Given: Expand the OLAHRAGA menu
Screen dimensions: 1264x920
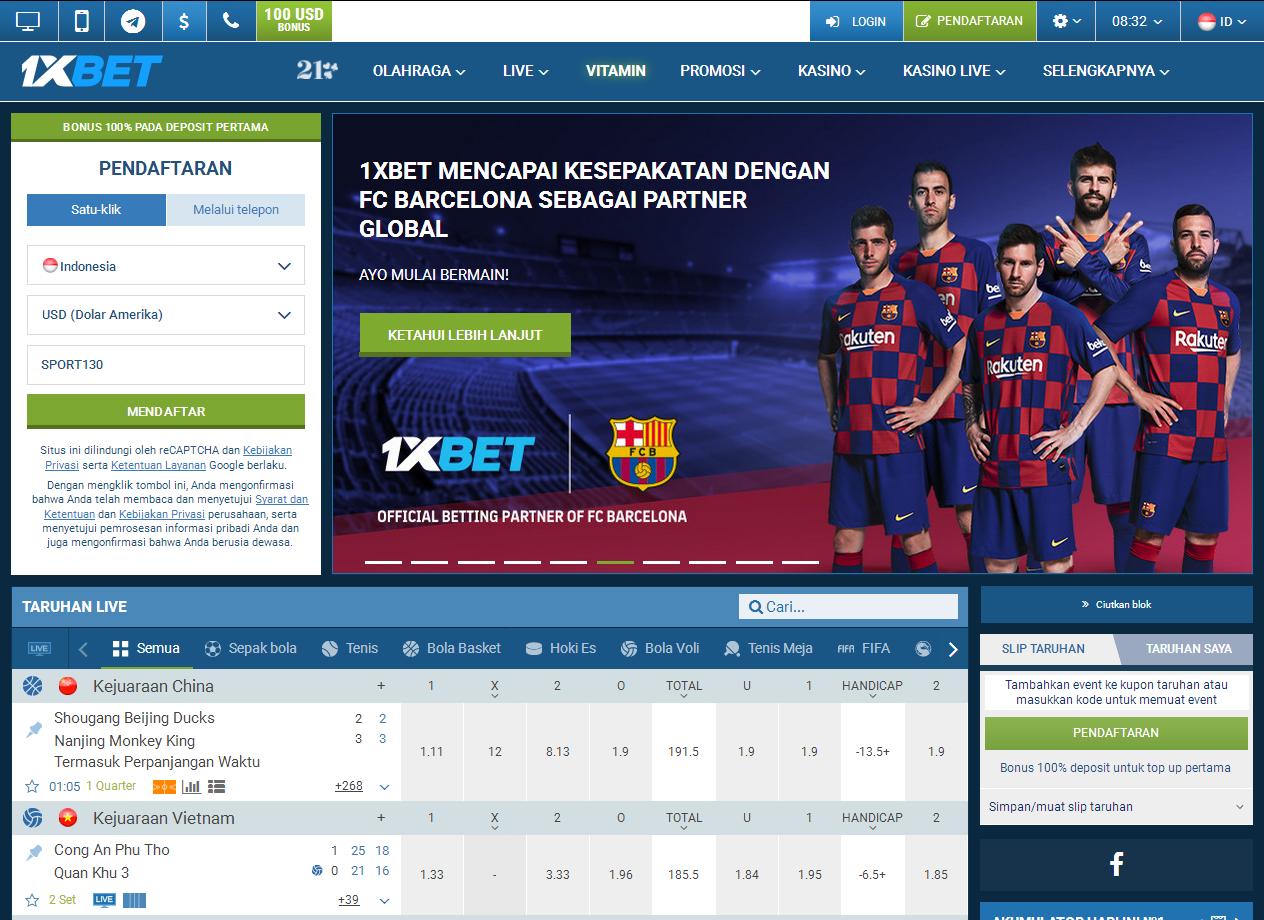Looking at the screenshot, I should coord(419,71).
